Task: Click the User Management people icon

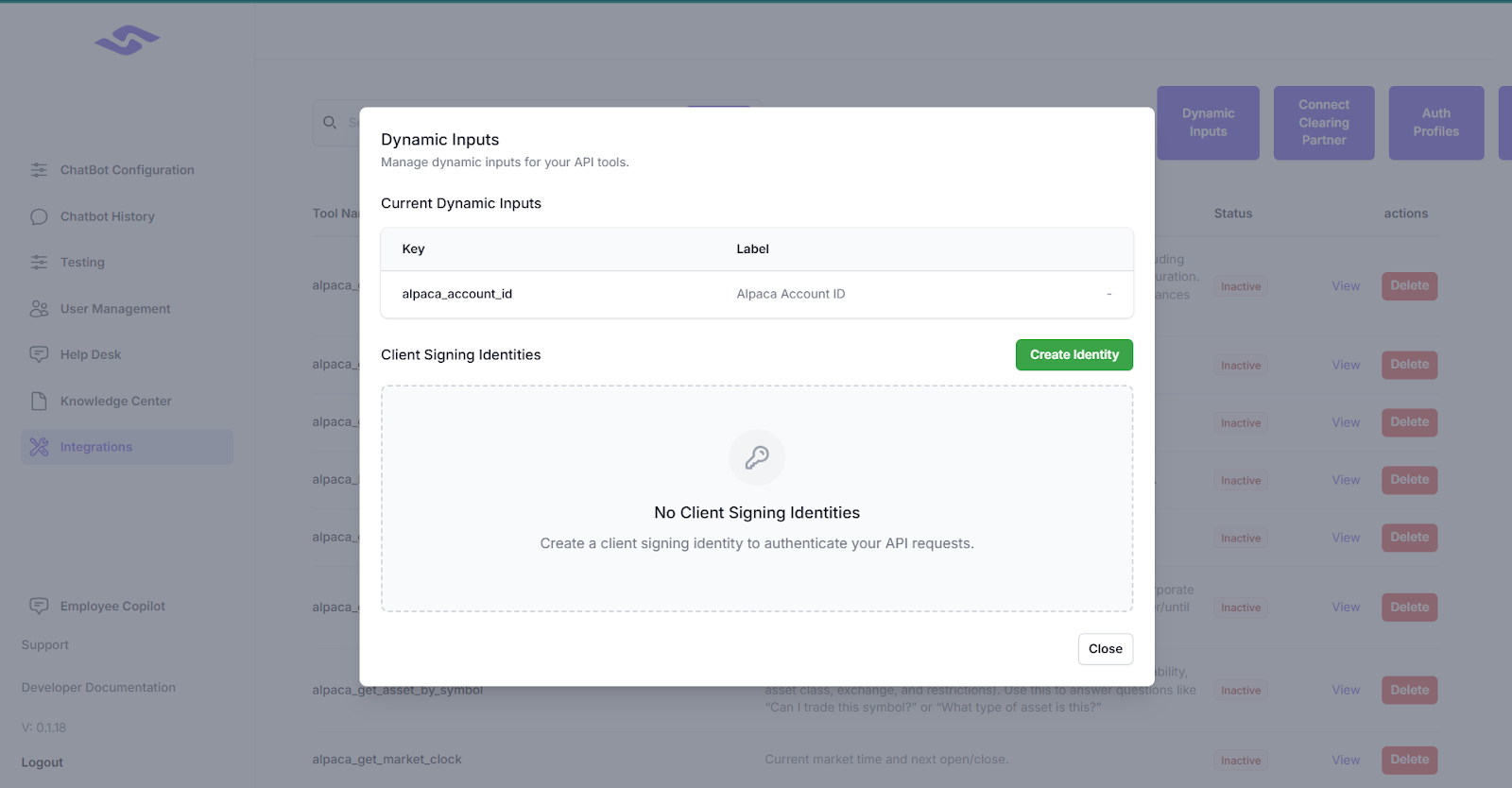Action: [x=39, y=309]
